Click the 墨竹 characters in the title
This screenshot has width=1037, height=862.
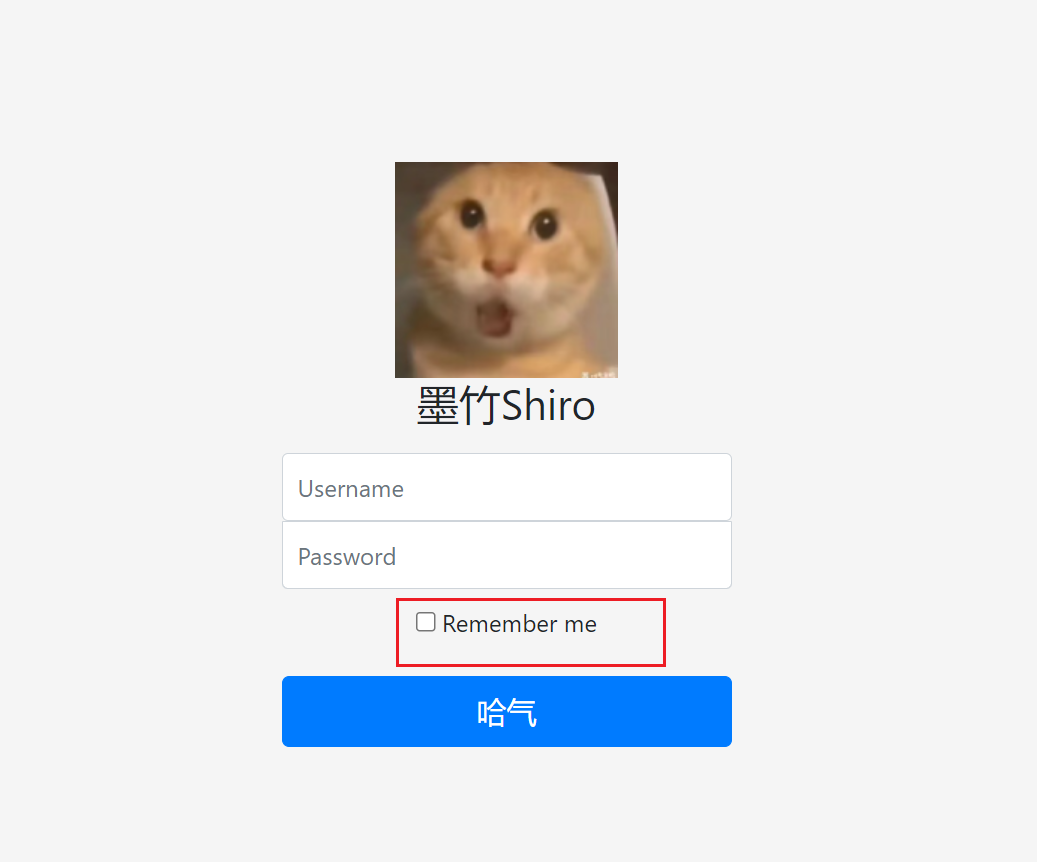tap(458, 406)
